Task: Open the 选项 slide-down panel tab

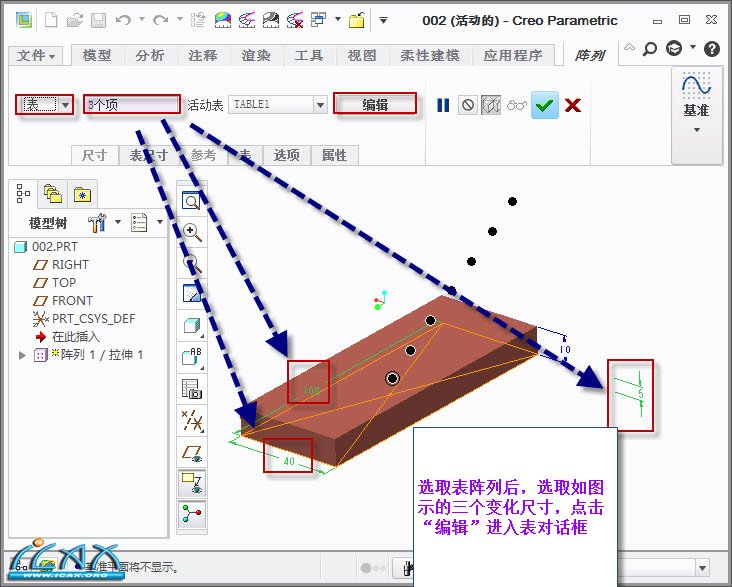Action: (x=287, y=155)
